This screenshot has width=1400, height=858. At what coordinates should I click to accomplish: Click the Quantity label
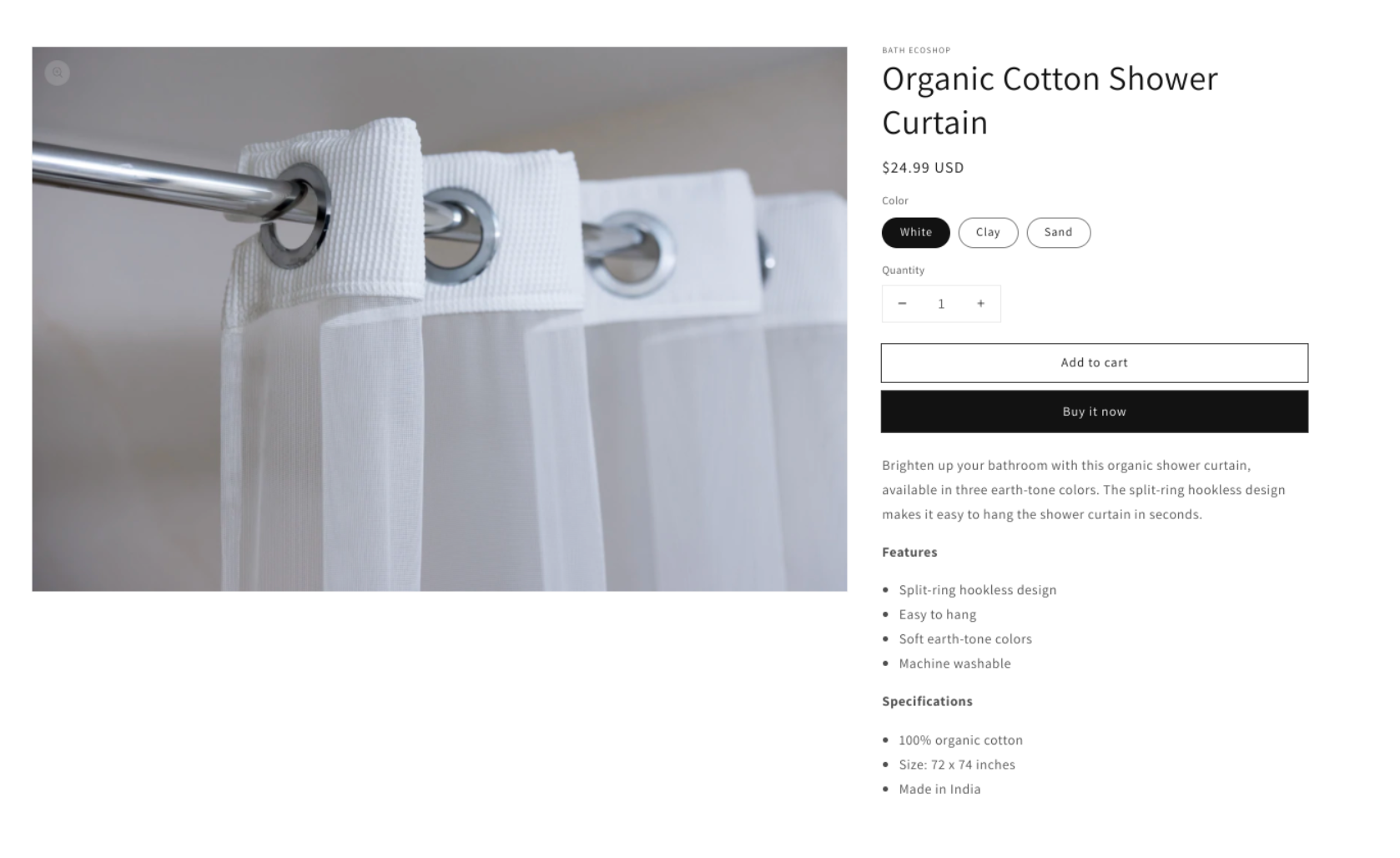coord(903,270)
